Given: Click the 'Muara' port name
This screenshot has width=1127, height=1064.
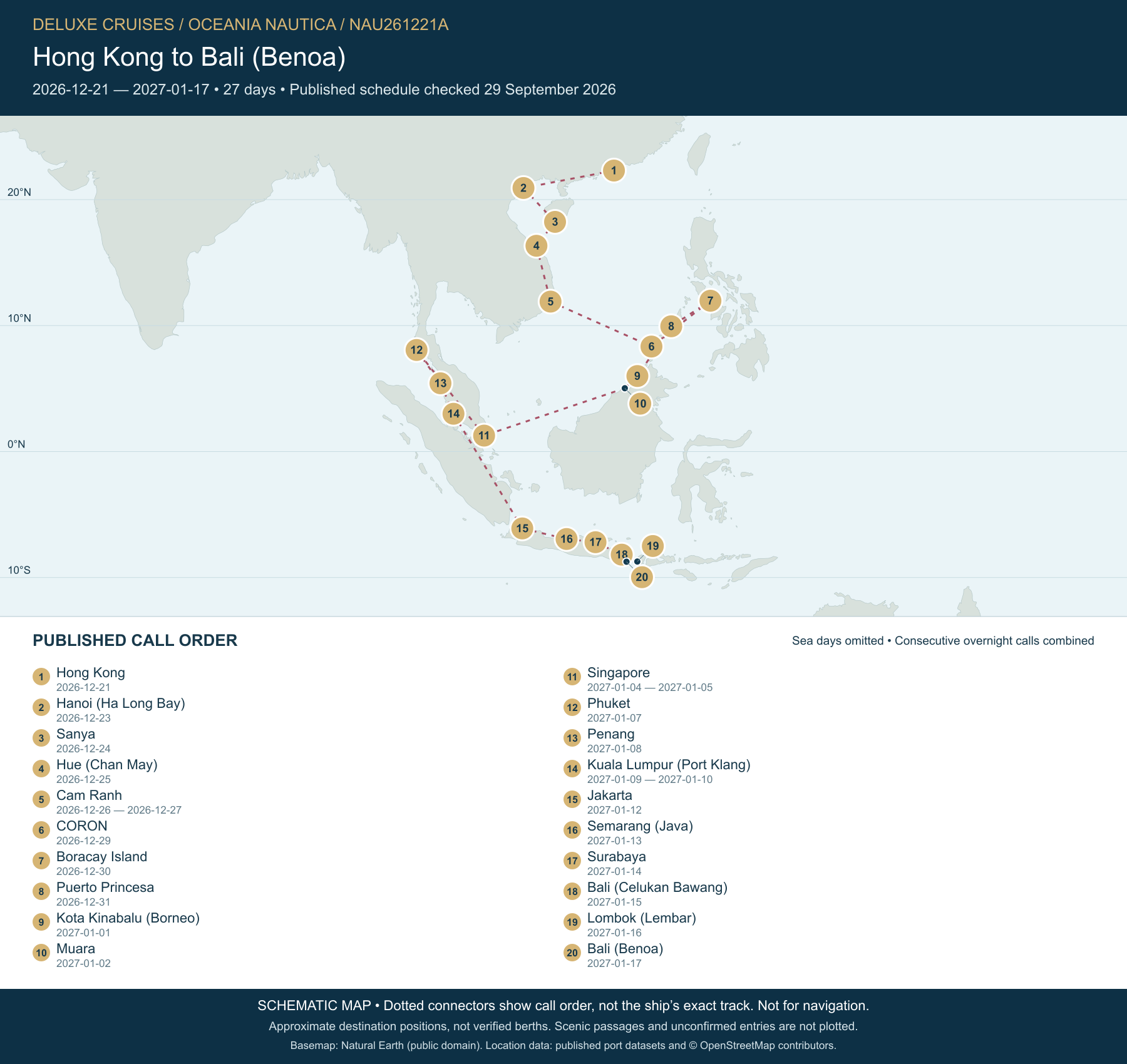Looking at the screenshot, I should click(x=76, y=949).
